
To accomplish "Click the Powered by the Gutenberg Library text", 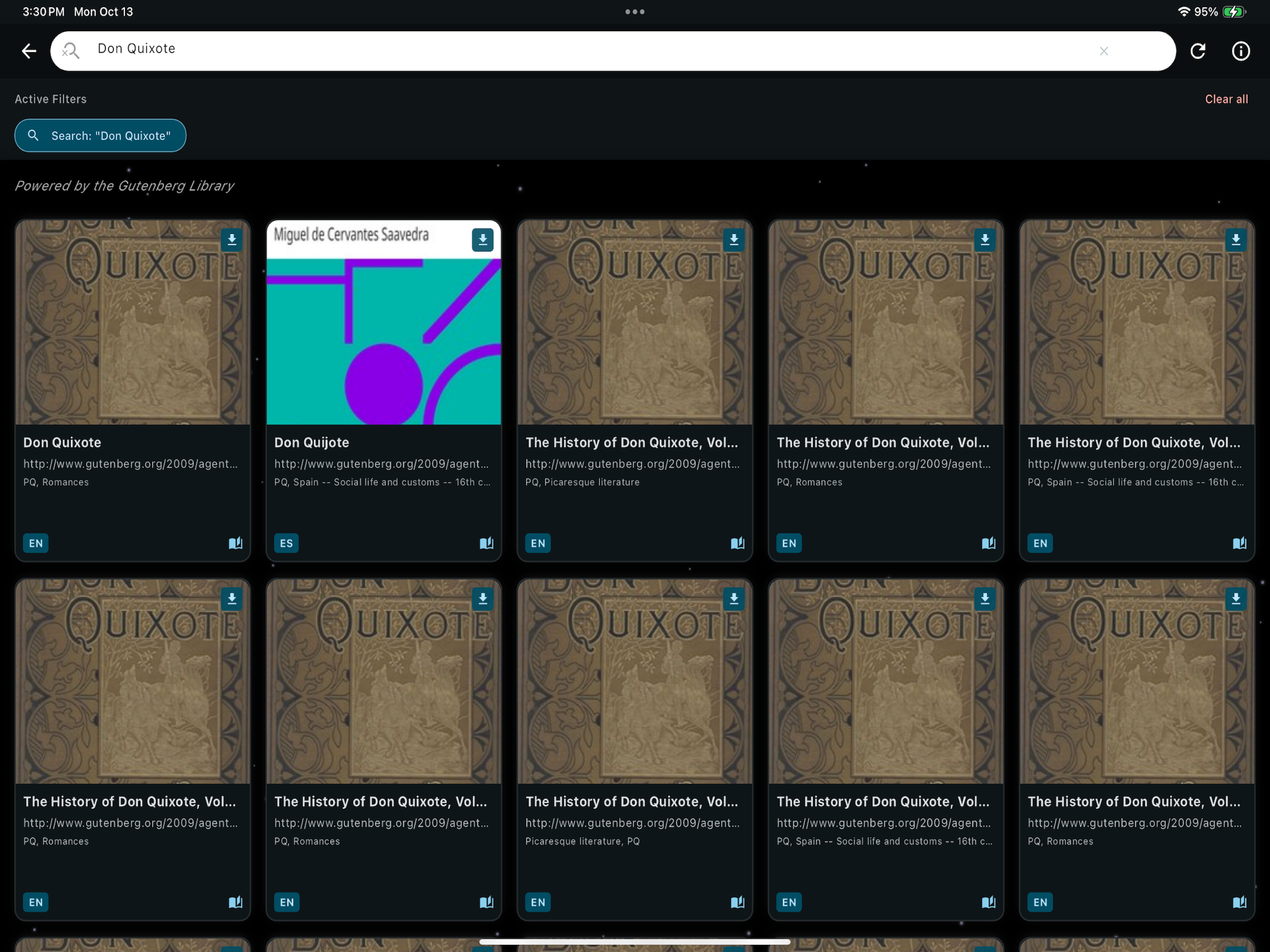I will click(x=124, y=185).
